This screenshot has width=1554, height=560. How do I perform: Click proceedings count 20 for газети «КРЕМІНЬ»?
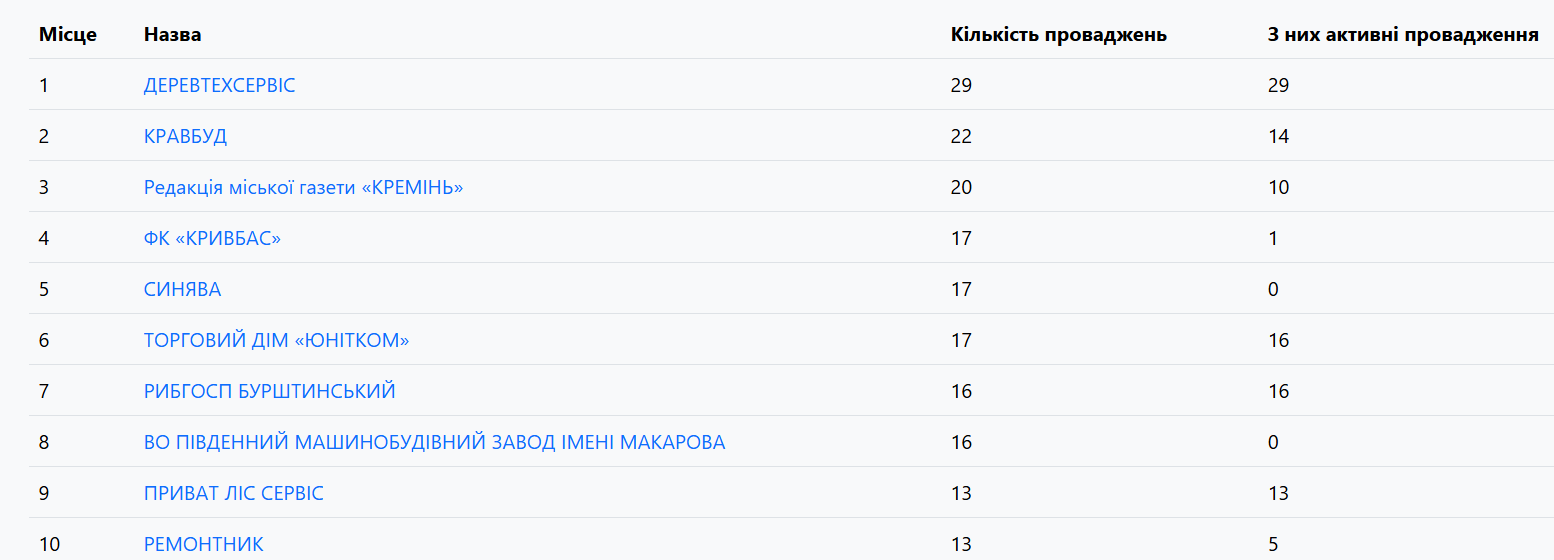click(961, 187)
